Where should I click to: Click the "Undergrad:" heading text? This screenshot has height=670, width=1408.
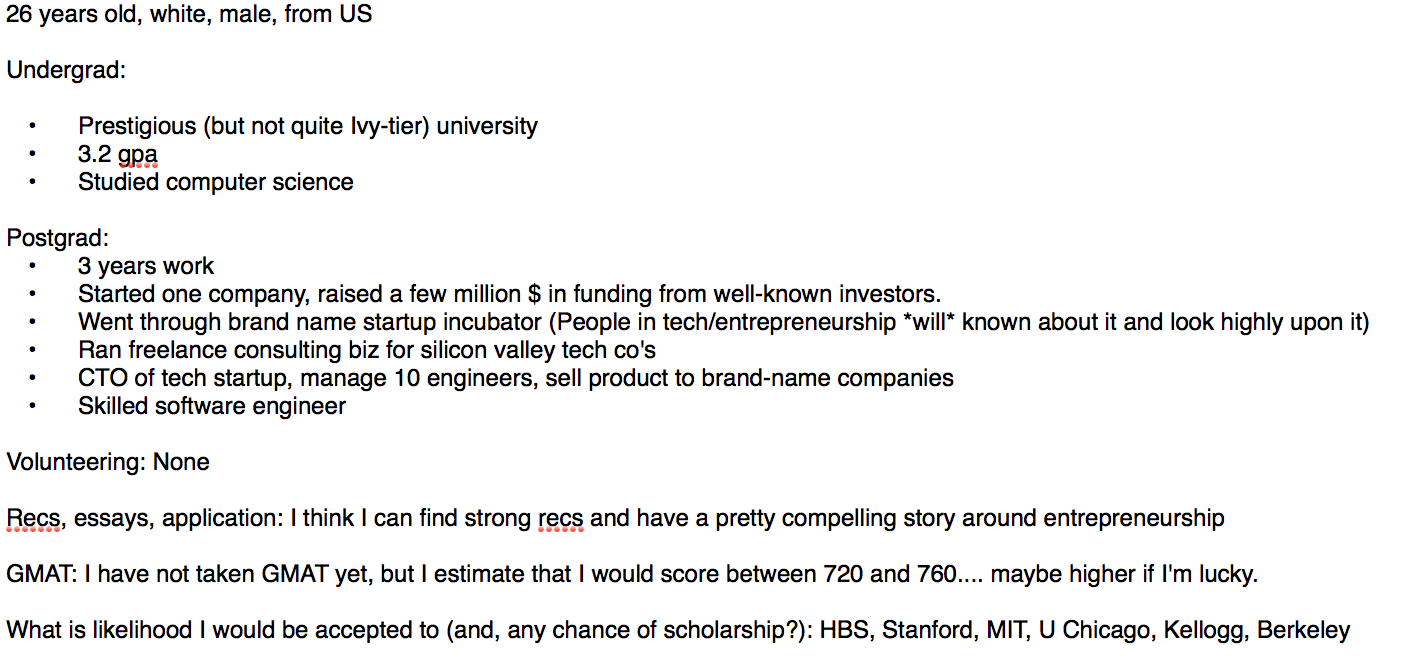[x=66, y=71]
